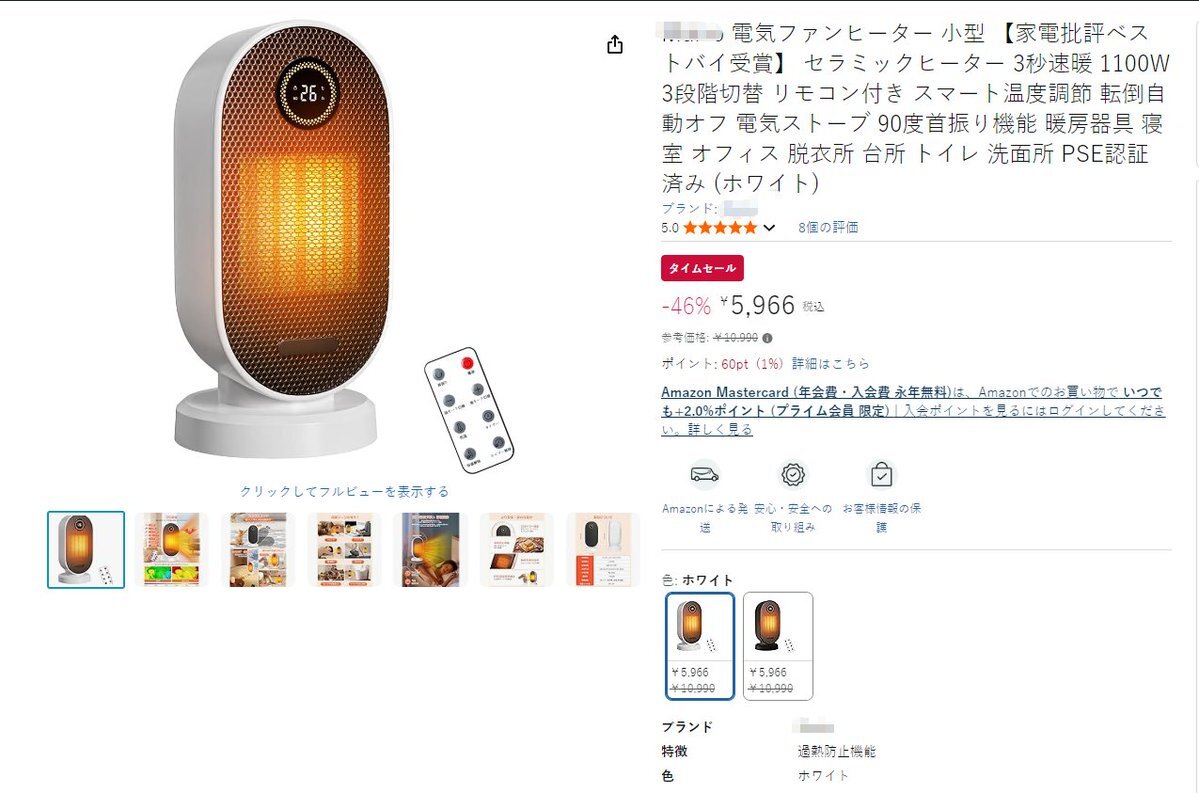Click クリックしてフルビューを表示する text
This screenshot has height=793, width=1199.
(344, 492)
